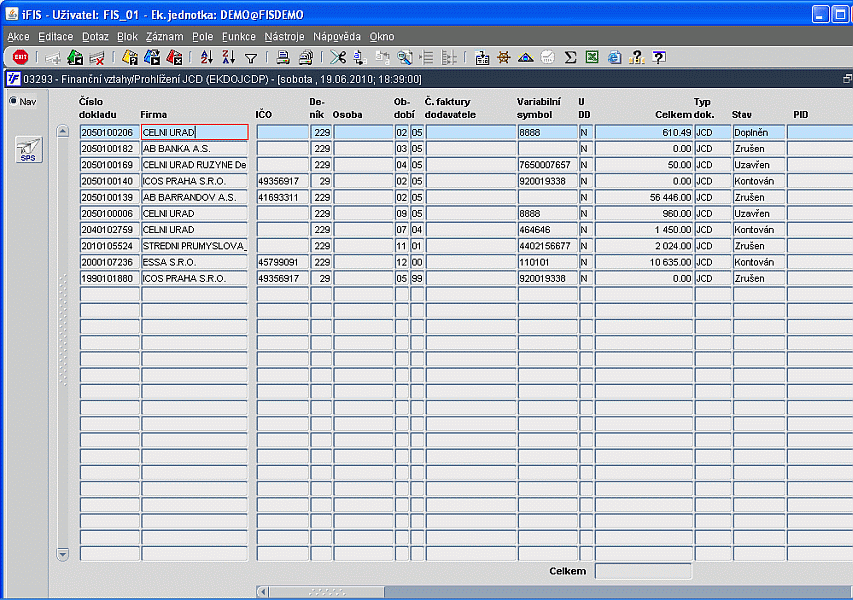Screen dimensions: 853x600
Task: Click the Firma field CELNI URAD in first row
Action: pos(194,132)
